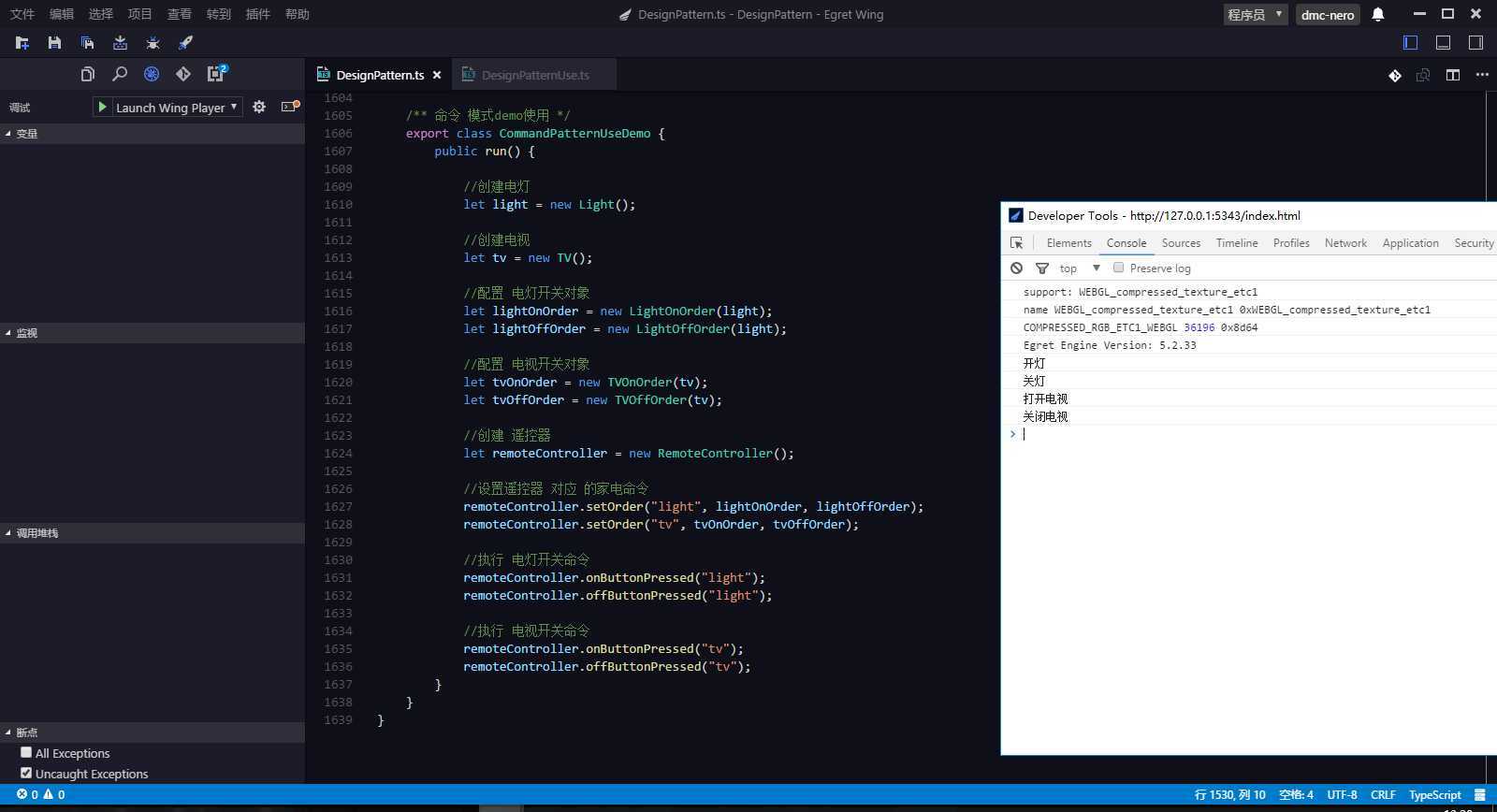
Task: Uncheck Uncaught Exceptions breakpoint option
Action: click(x=26, y=773)
